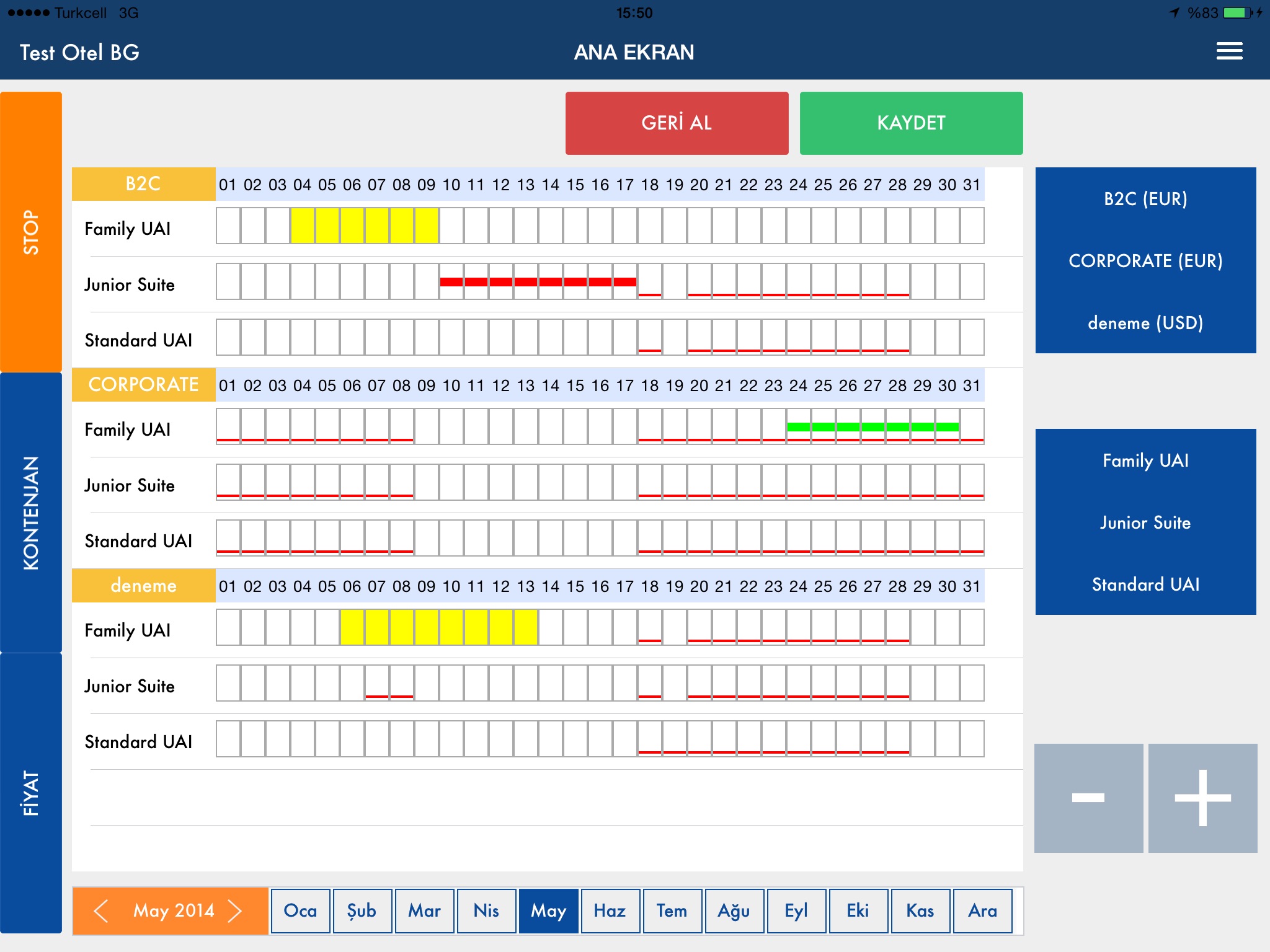The image size is (1270, 952).
Task: Select the Mar month tab
Action: tap(424, 911)
